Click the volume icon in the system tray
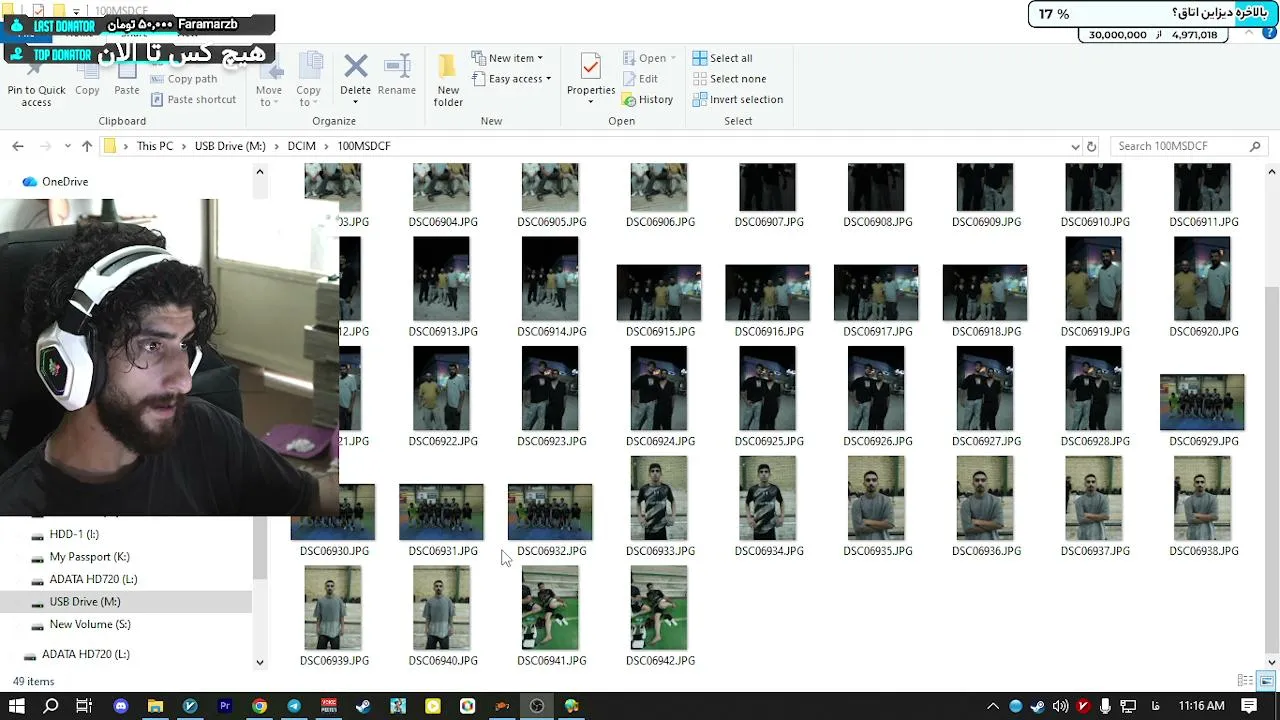Screen dimensions: 1280x720 [x=1061, y=706]
